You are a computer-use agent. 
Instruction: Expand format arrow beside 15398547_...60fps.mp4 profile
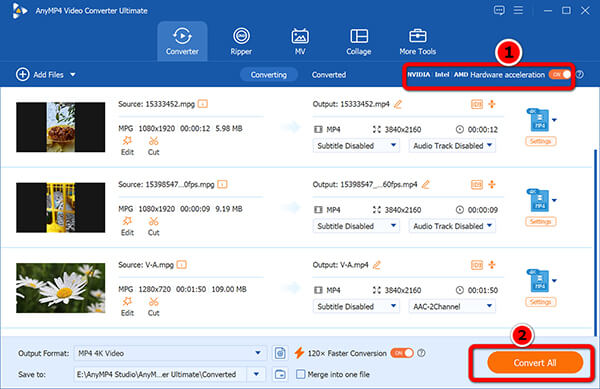coord(554,200)
